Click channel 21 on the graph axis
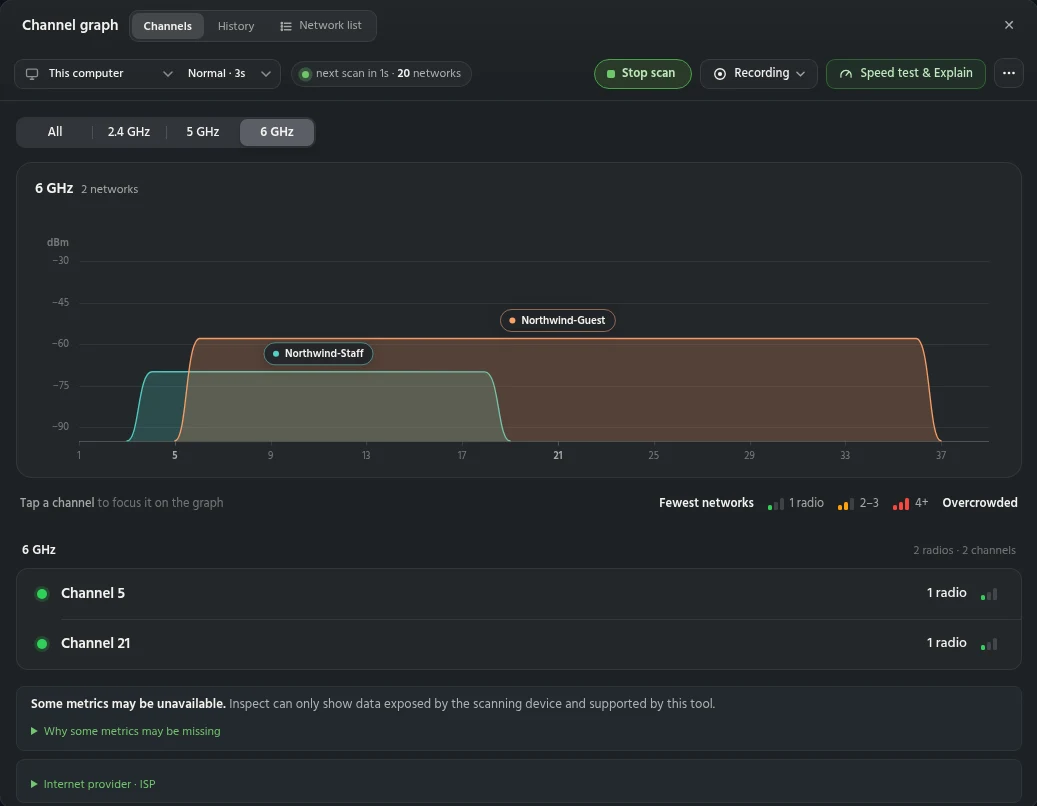Screen dimensions: 1037x806 (558, 456)
